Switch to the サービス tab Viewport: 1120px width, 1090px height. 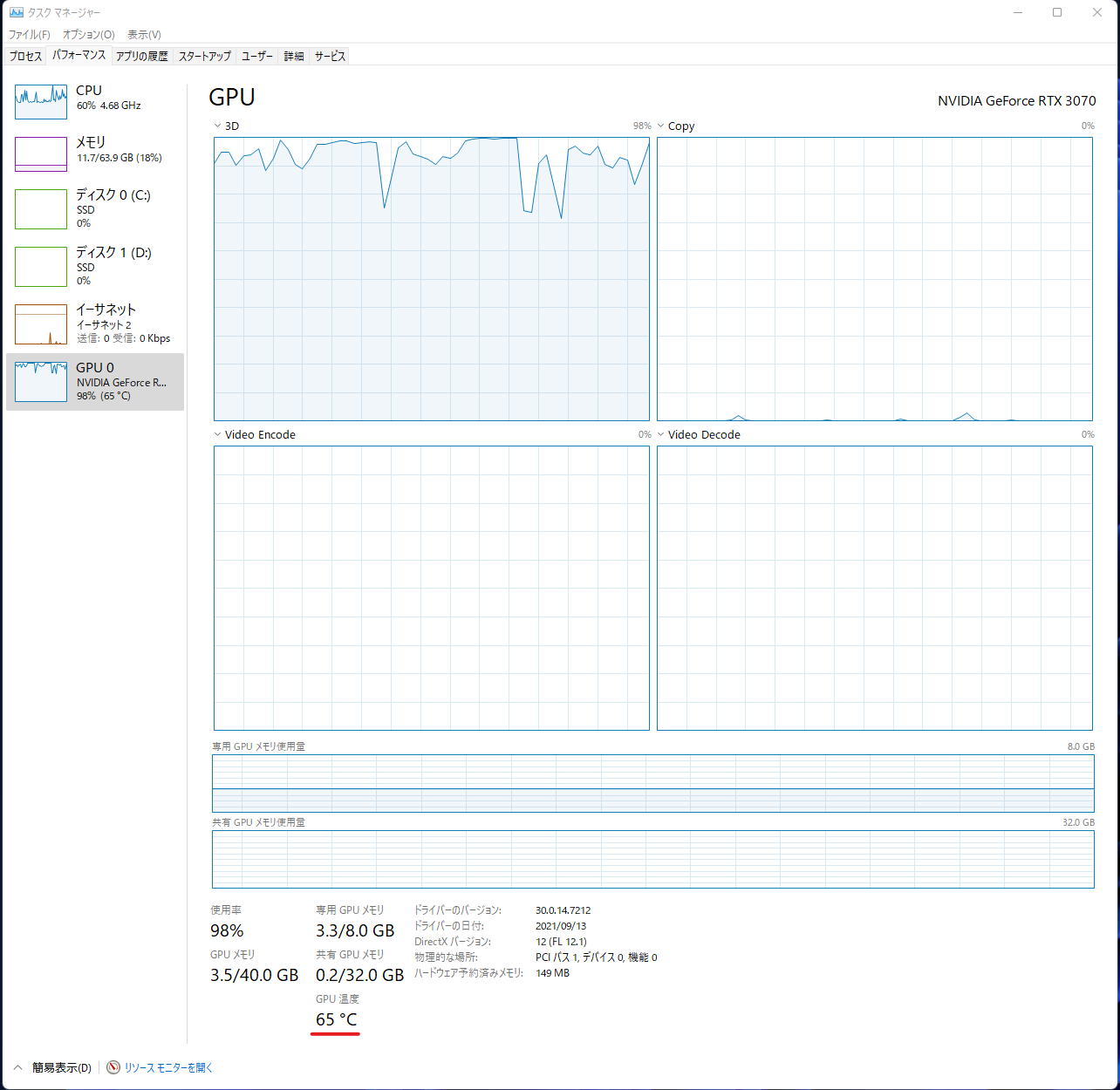pos(330,56)
